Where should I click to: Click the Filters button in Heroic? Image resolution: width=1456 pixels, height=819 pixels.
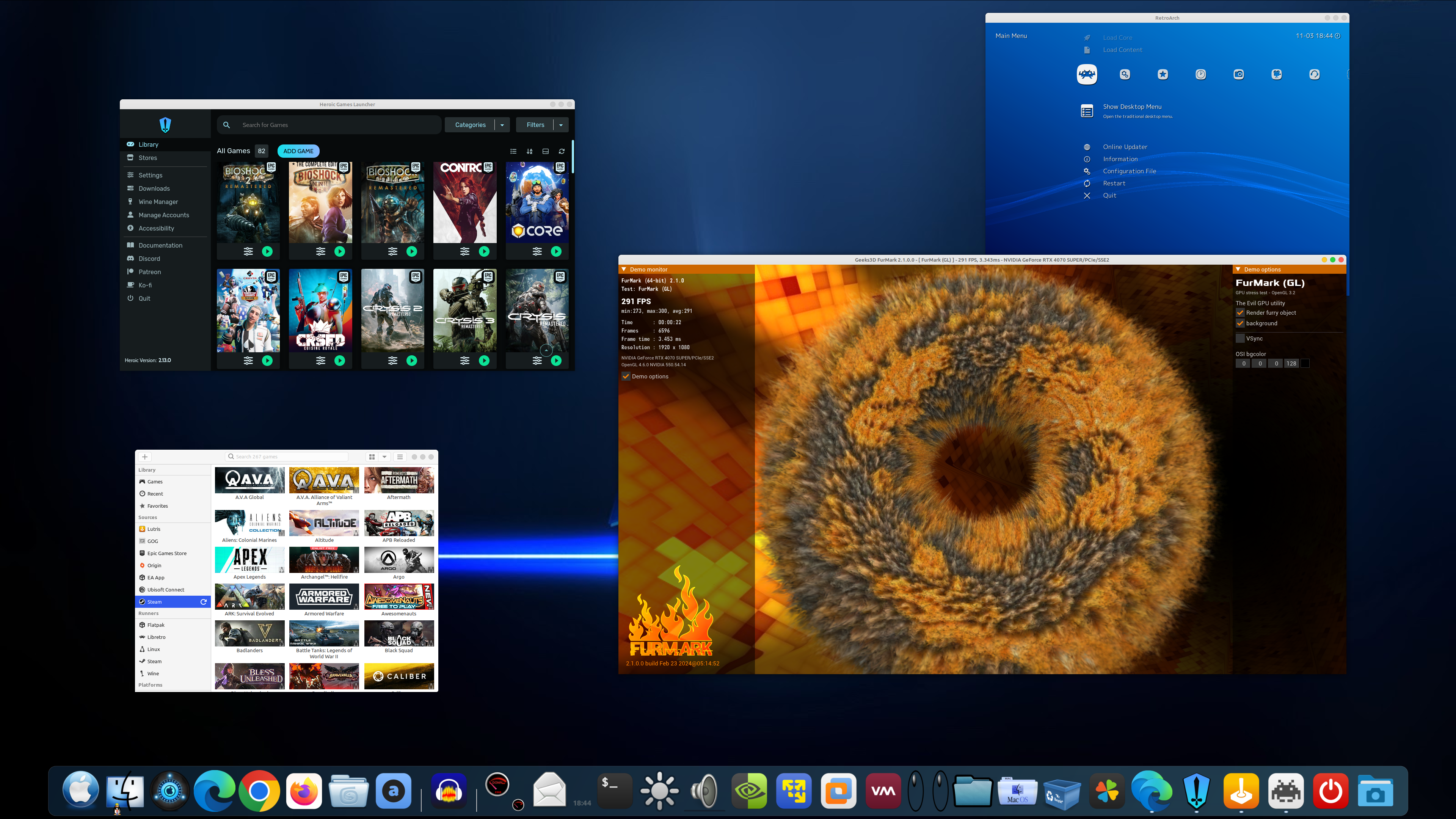click(535, 125)
